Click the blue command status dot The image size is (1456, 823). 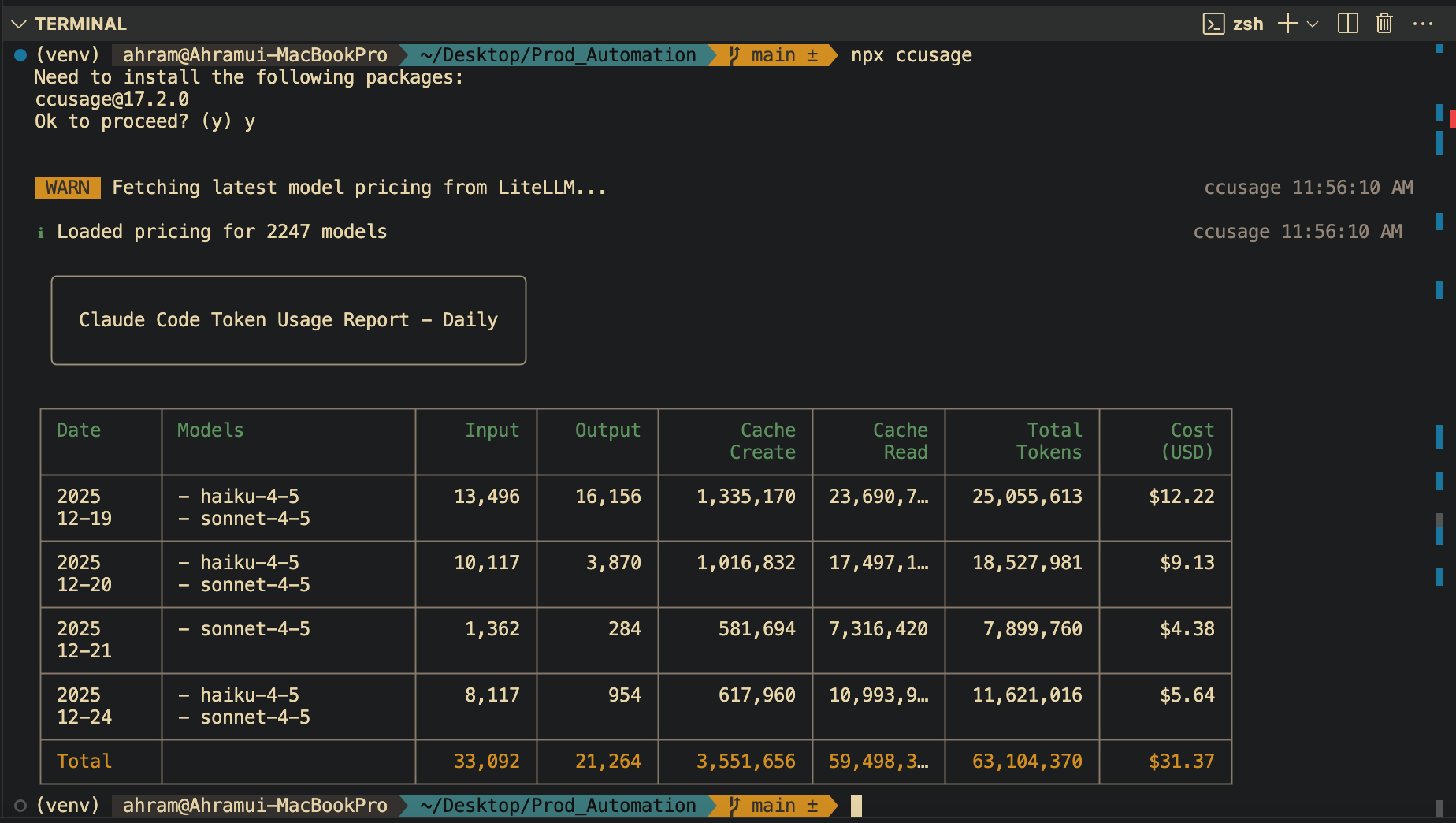coord(20,55)
